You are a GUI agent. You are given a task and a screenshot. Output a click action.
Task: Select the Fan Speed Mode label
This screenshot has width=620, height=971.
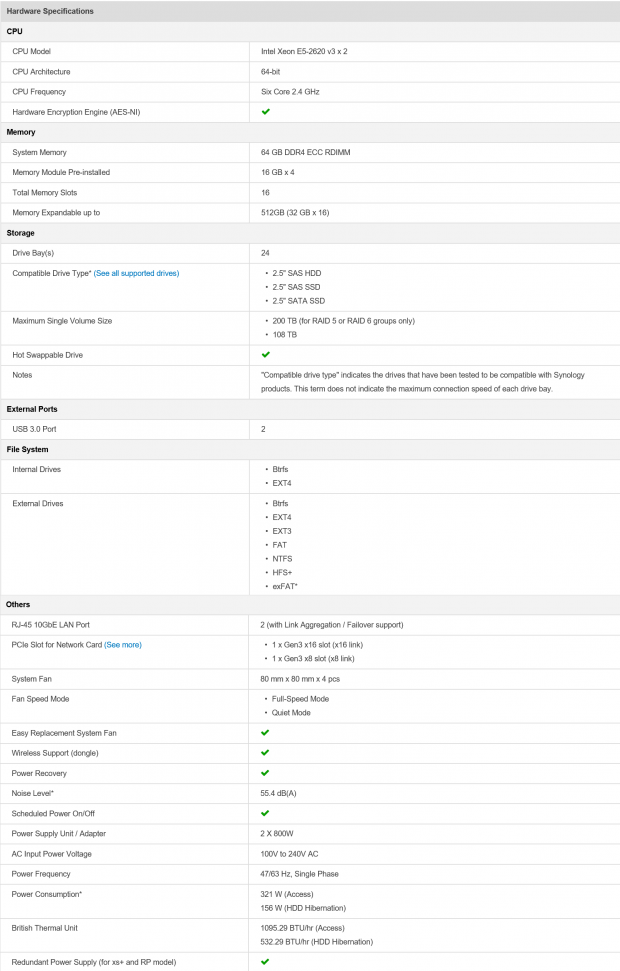40,699
